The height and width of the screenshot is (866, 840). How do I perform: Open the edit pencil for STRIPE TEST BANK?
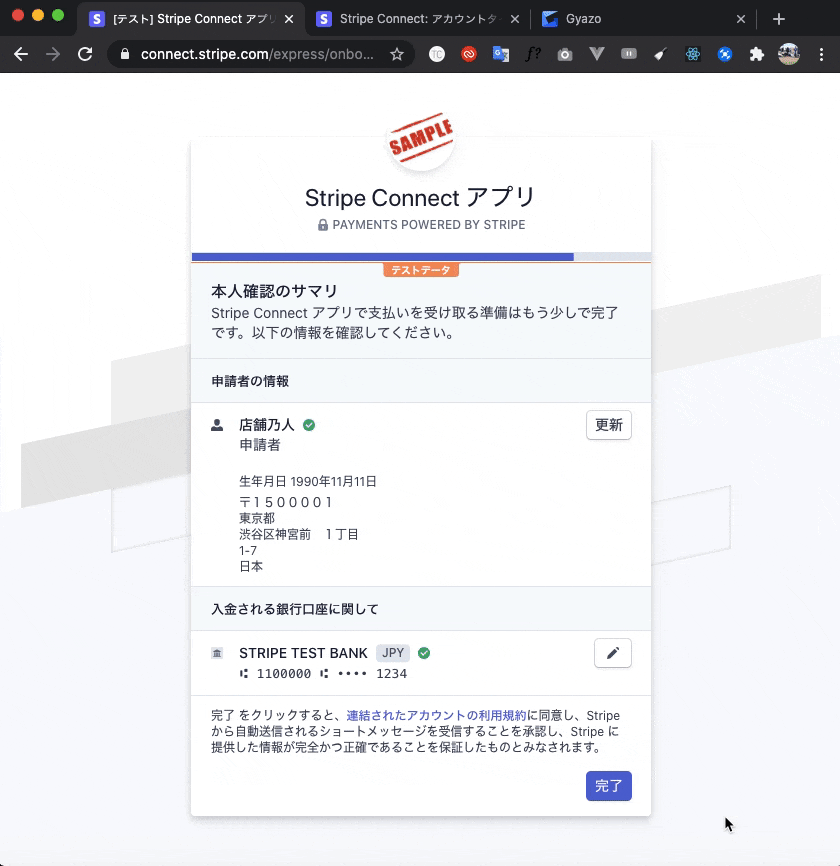[612, 653]
